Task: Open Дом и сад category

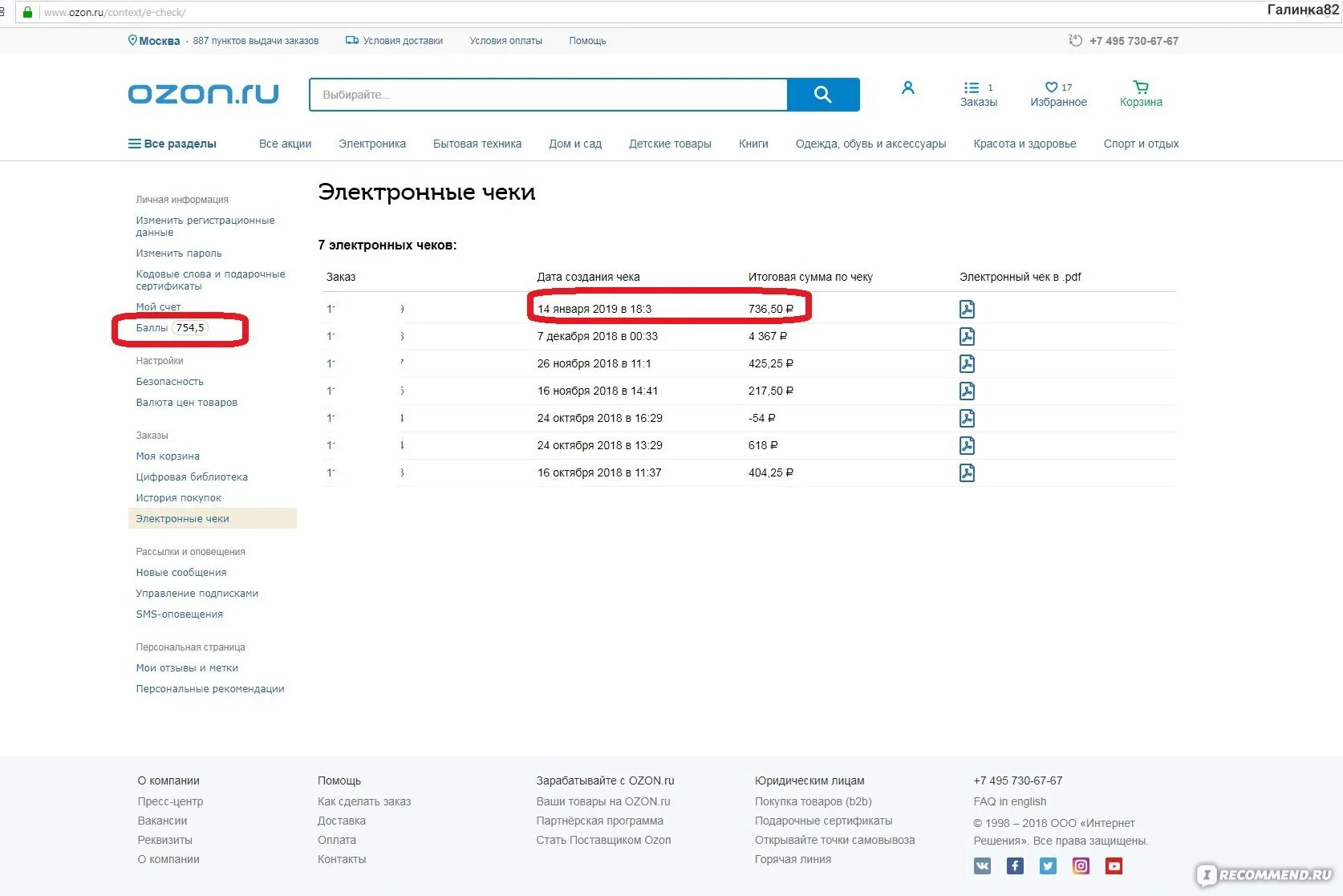Action: 575,144
